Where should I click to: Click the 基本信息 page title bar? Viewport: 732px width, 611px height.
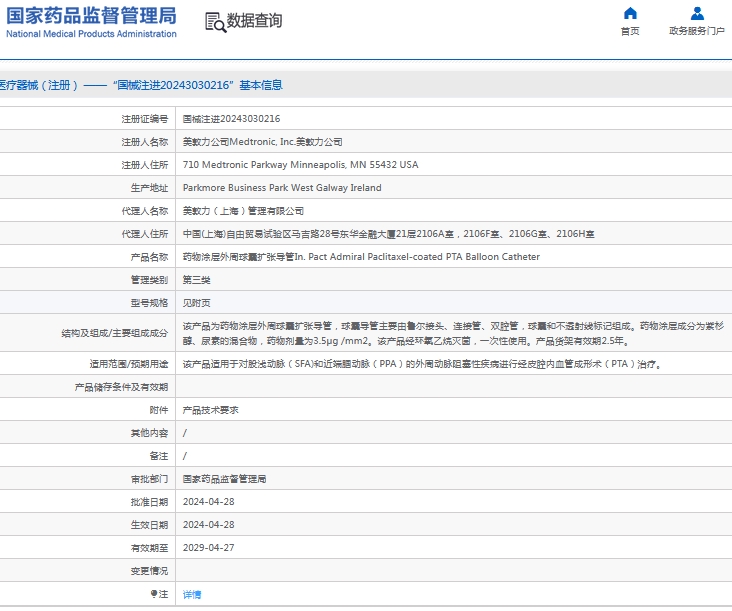(366, 85)
